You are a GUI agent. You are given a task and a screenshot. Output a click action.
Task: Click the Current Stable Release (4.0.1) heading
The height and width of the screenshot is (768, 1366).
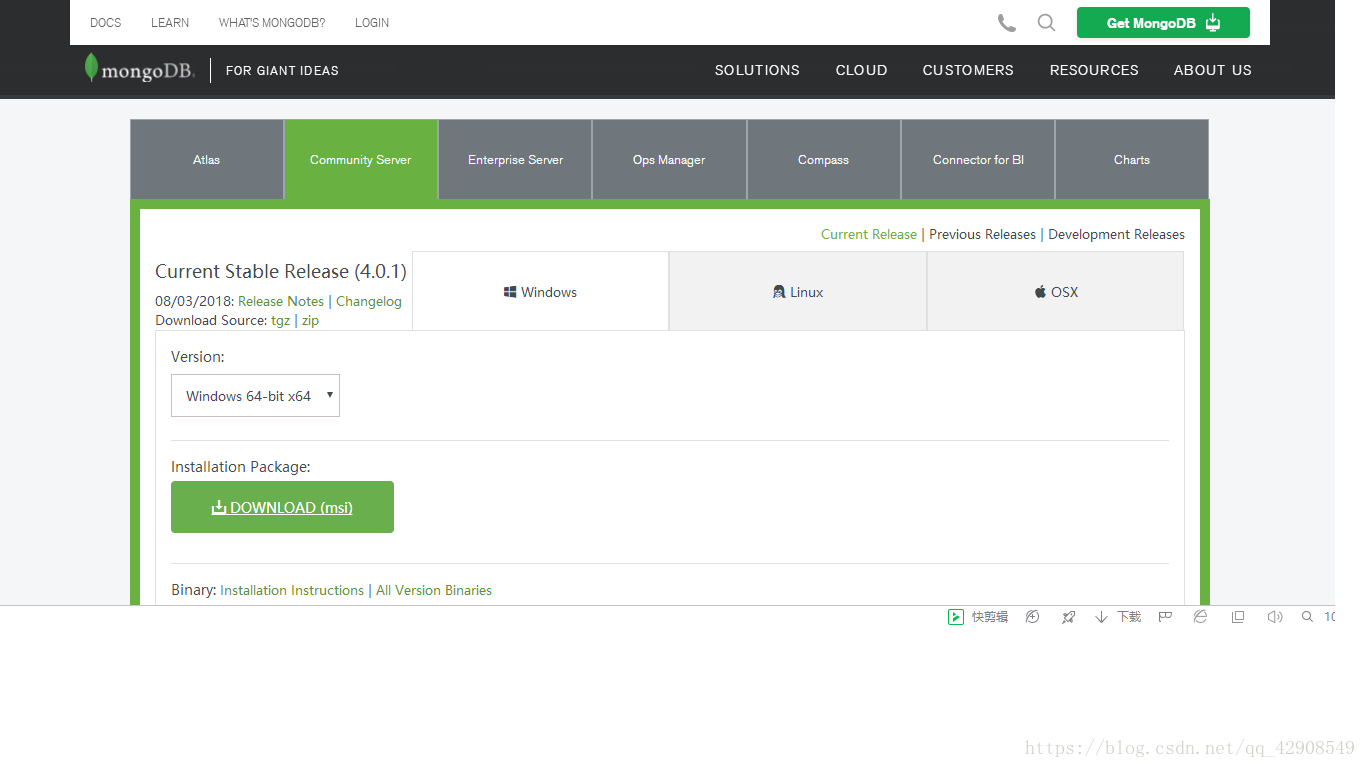point(281,271)
